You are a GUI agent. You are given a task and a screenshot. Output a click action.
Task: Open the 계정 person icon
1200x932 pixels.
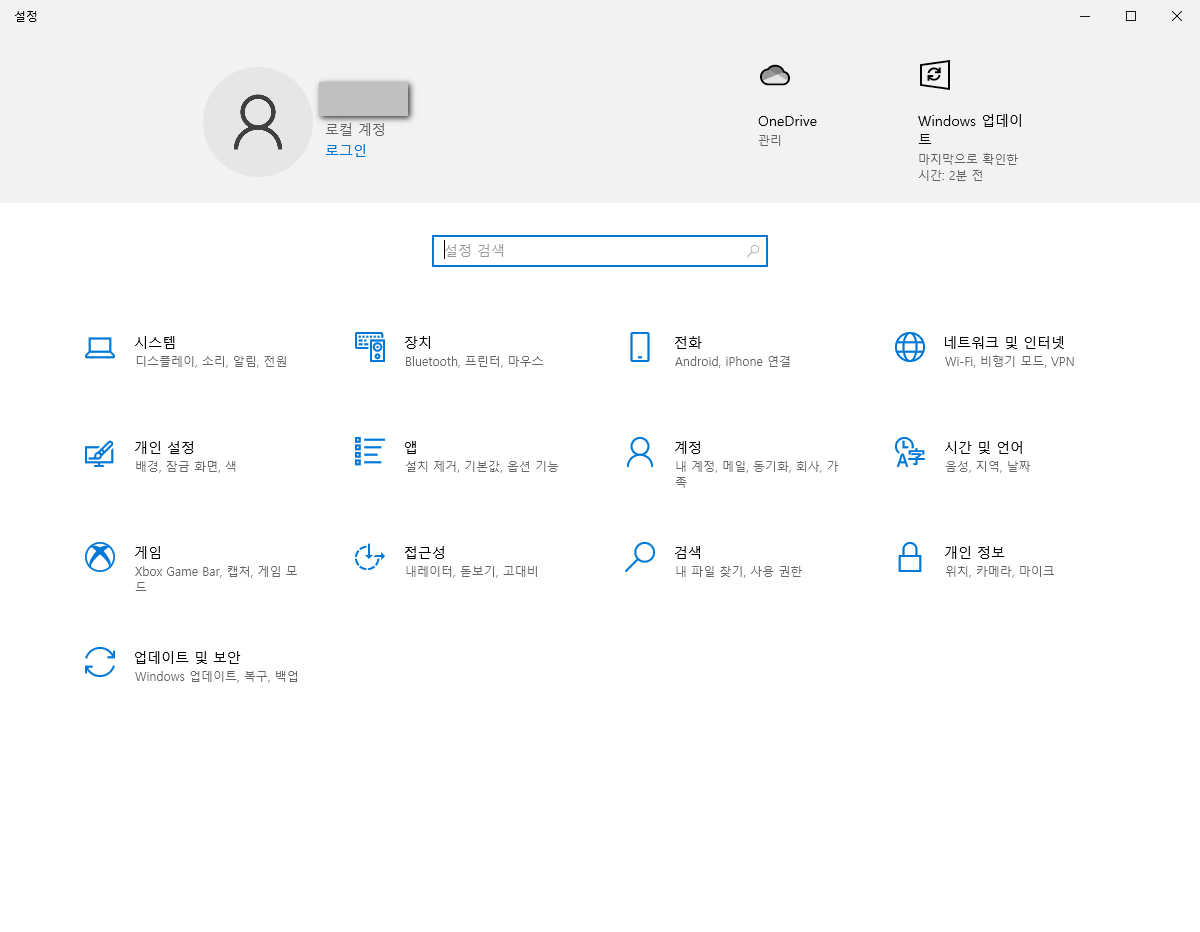pyautogui.click(x=640, y=452)
